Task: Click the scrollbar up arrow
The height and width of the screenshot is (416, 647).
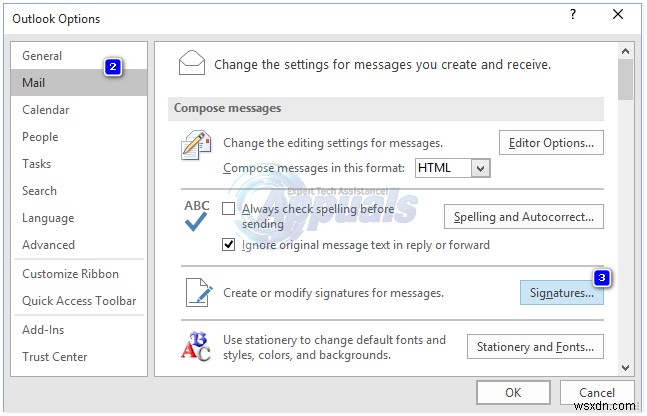Action: [625, 51]
